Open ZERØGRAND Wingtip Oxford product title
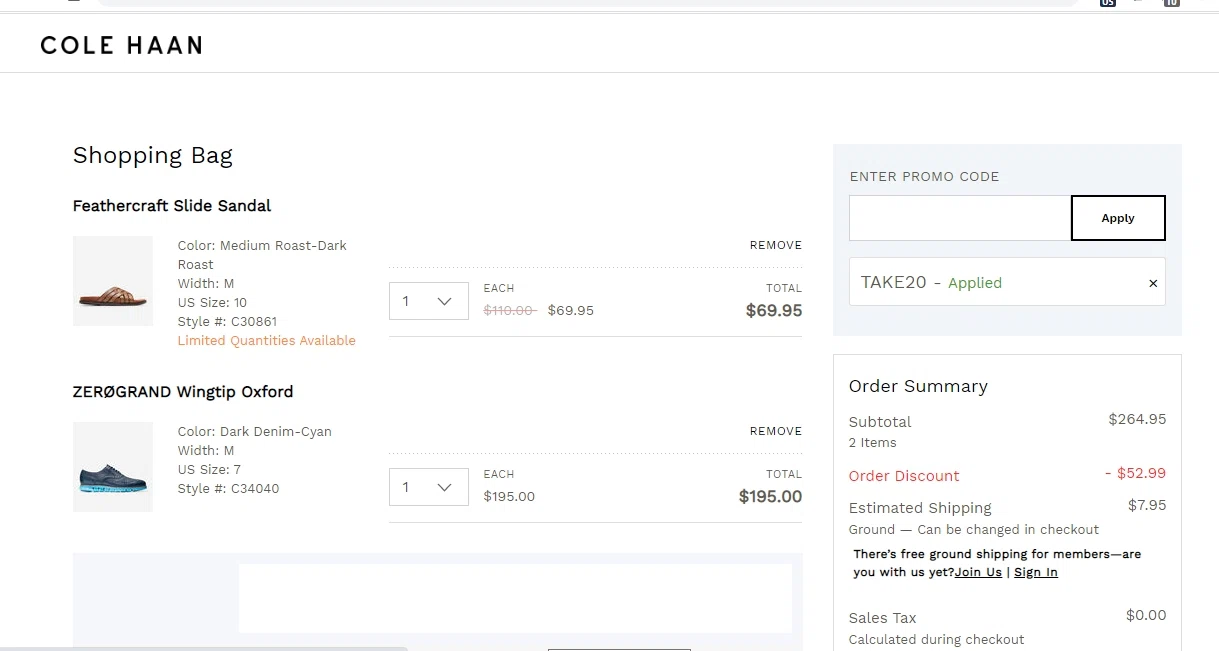1219x651 pixels. point(183,391)
